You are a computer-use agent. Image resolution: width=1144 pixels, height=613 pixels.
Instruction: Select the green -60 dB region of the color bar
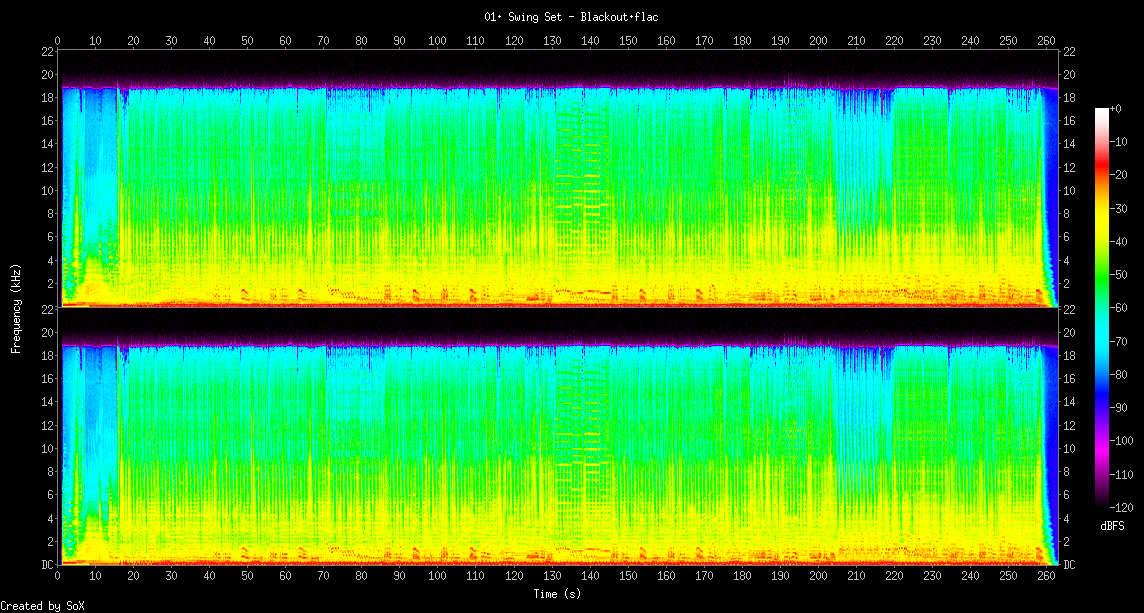[1101, 308]
